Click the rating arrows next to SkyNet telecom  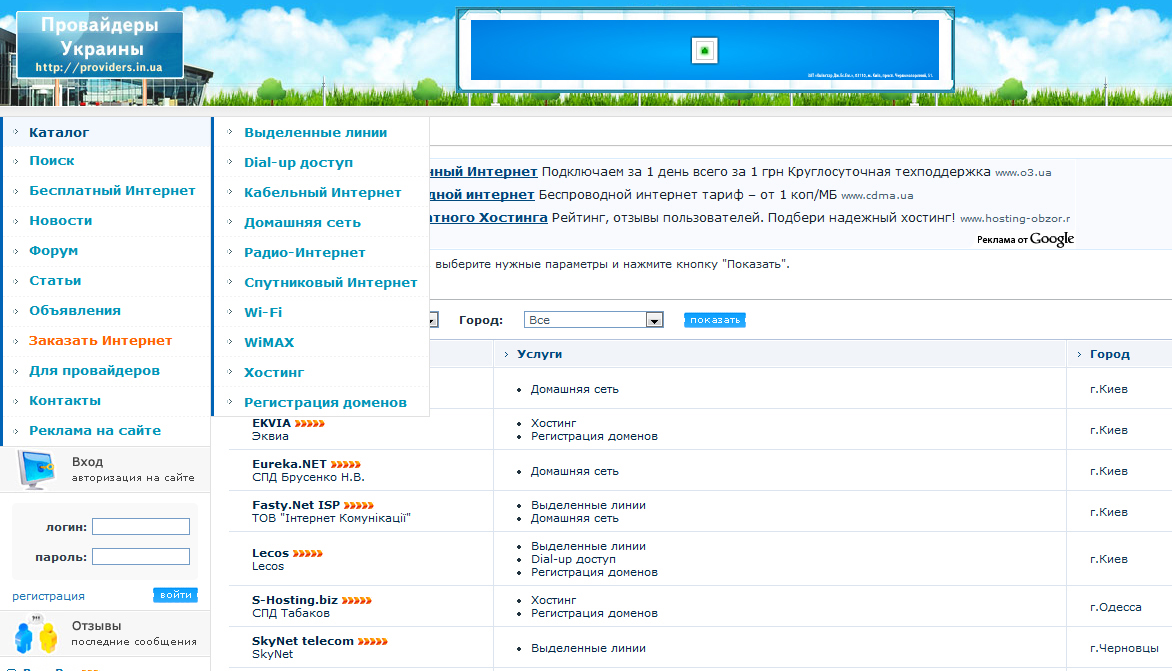pyautogui.click(x=372, y=642)
